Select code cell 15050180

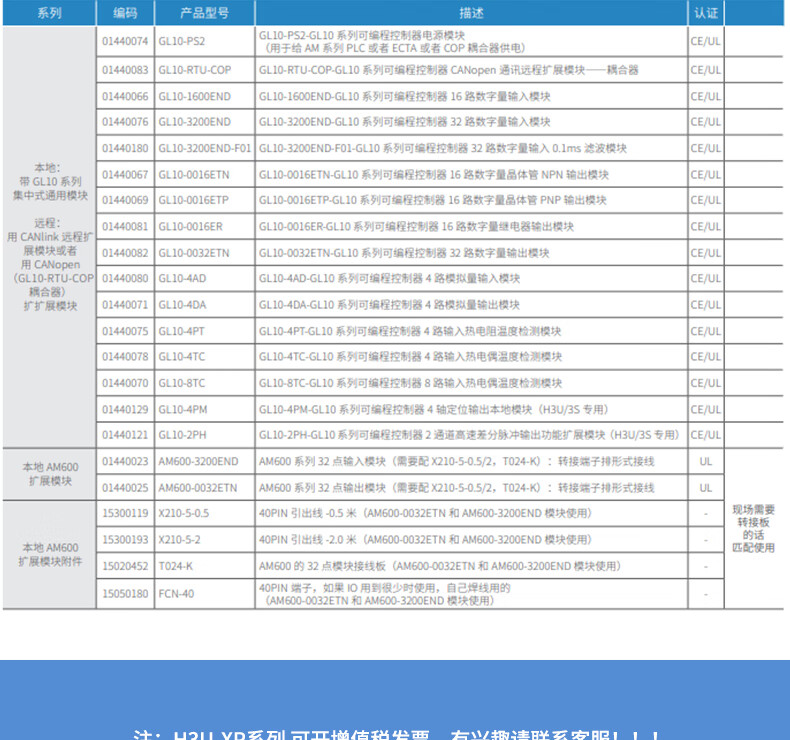[x=125, y=594]
